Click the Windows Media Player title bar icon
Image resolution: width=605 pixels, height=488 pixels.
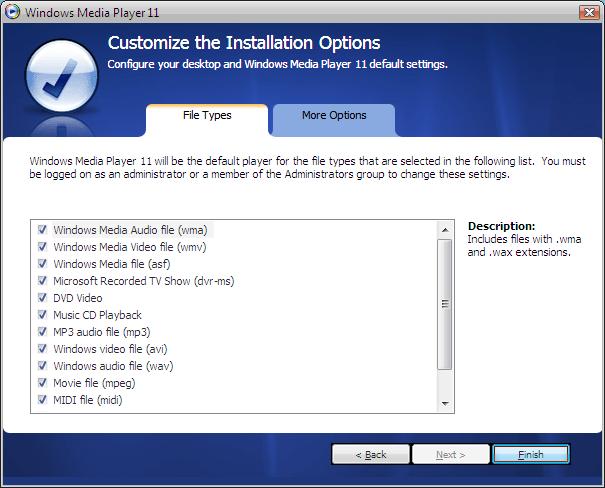[12, 12]
